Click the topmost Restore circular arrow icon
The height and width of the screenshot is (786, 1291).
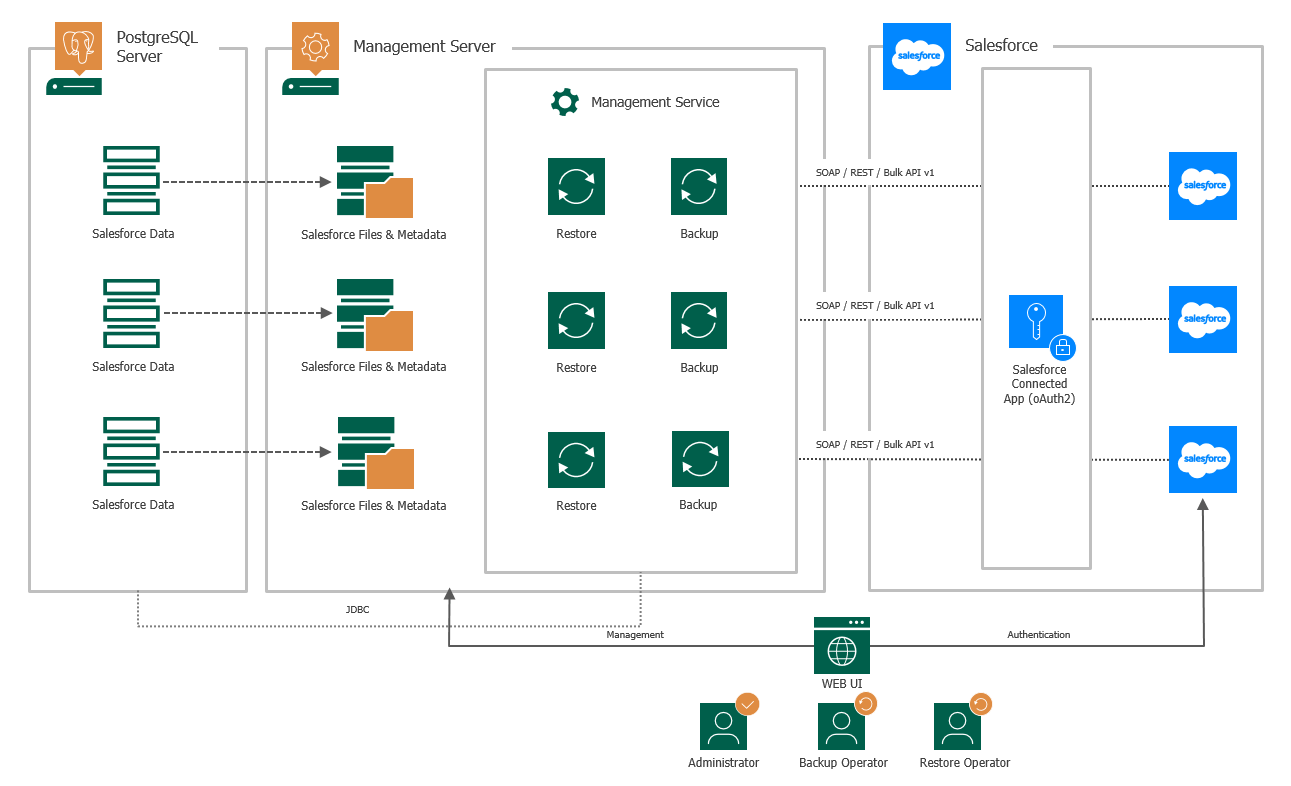(575, 186)
